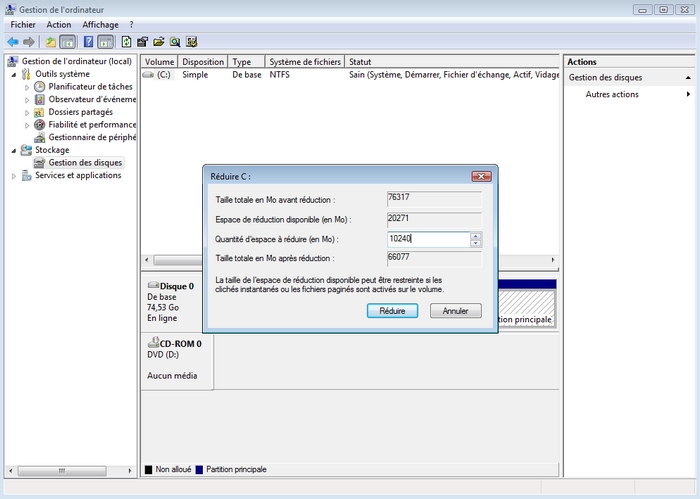Decrease shrink amount with down spinner arrow

476,243
